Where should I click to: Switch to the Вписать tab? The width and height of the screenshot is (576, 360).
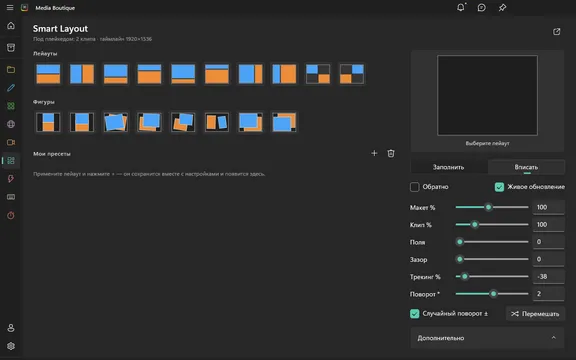(x=526, y=167)
